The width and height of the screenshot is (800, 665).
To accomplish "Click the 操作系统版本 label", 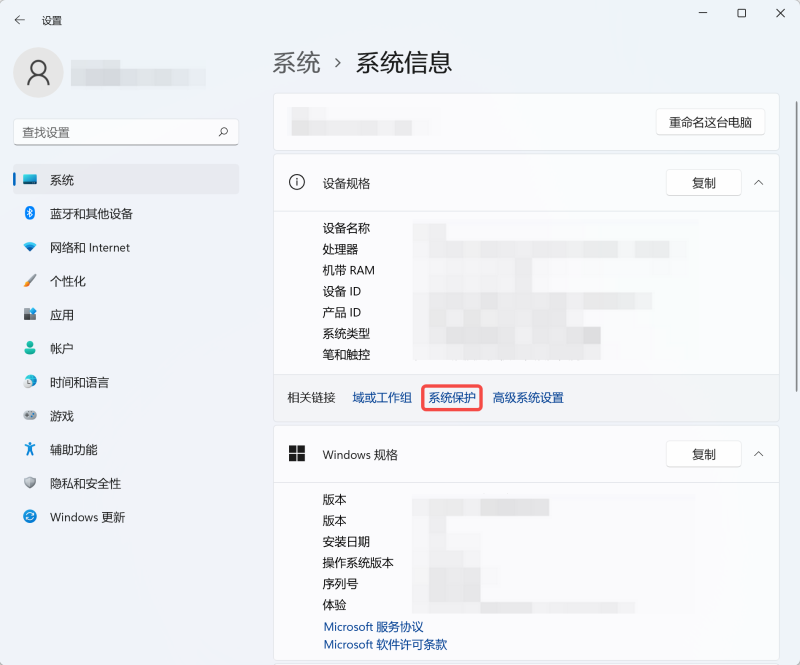I will click(x=358, y=563).
